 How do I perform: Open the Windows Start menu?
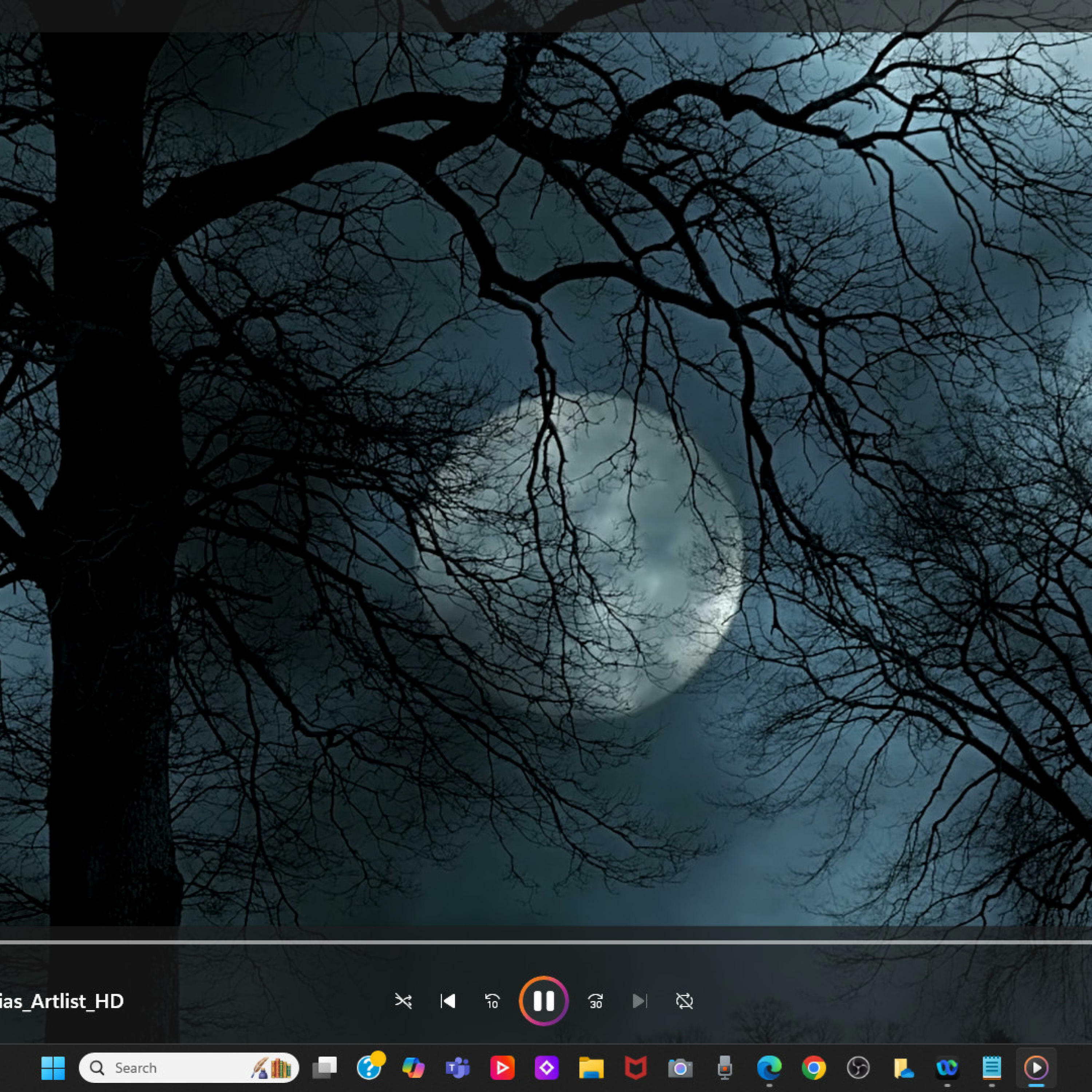[53, 1068]
